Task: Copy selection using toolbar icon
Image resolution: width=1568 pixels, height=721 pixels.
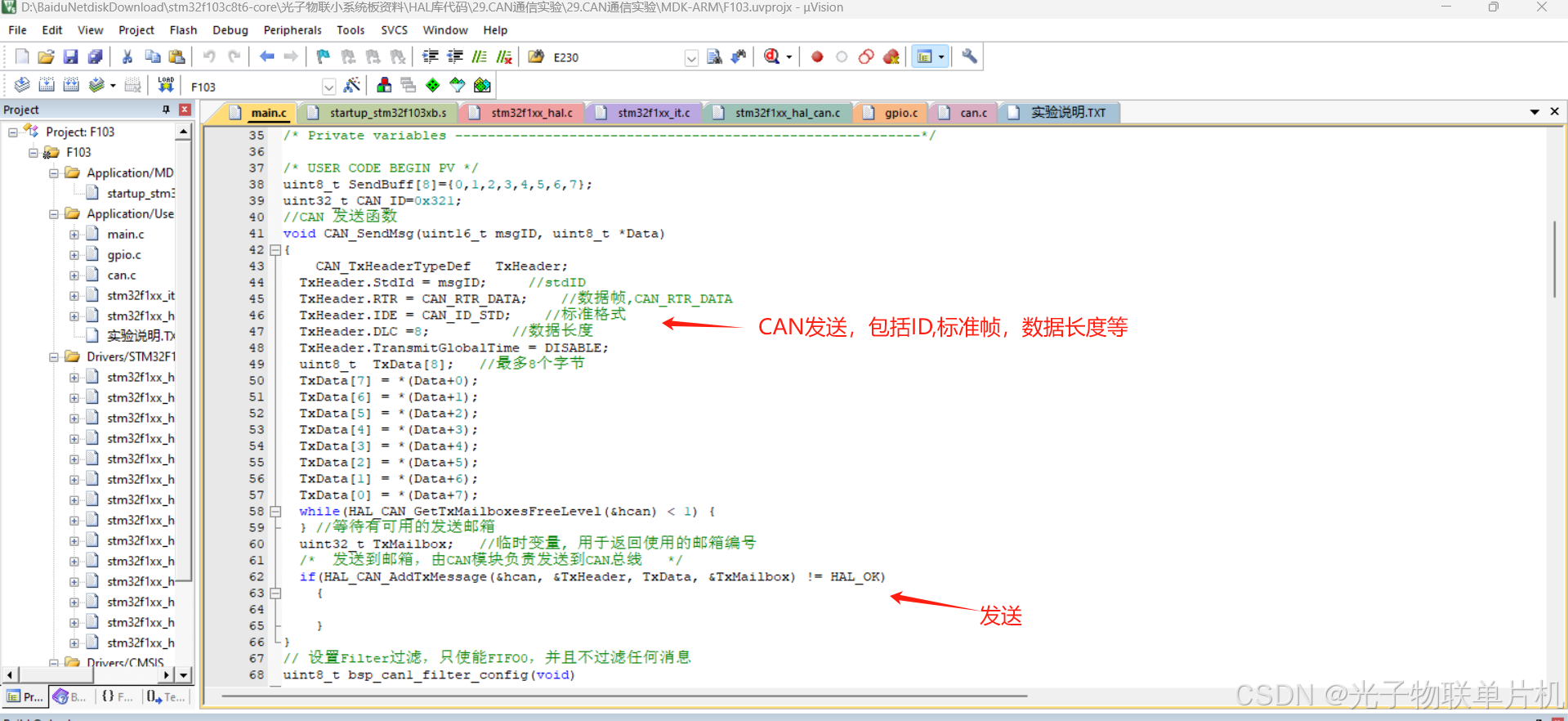Action: [152, 56]
